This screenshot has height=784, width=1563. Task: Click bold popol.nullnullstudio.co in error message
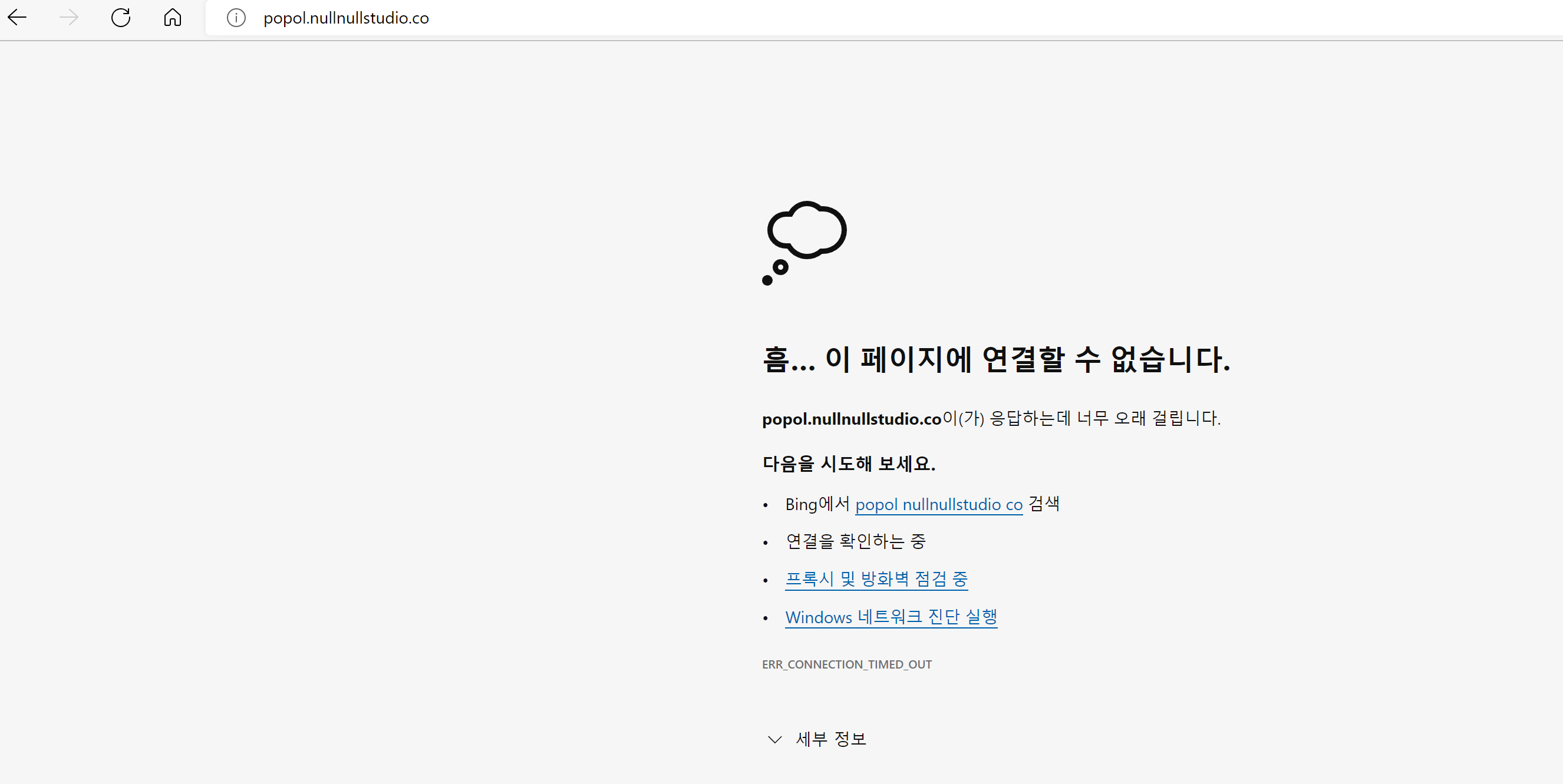click(x=851, y=419)
